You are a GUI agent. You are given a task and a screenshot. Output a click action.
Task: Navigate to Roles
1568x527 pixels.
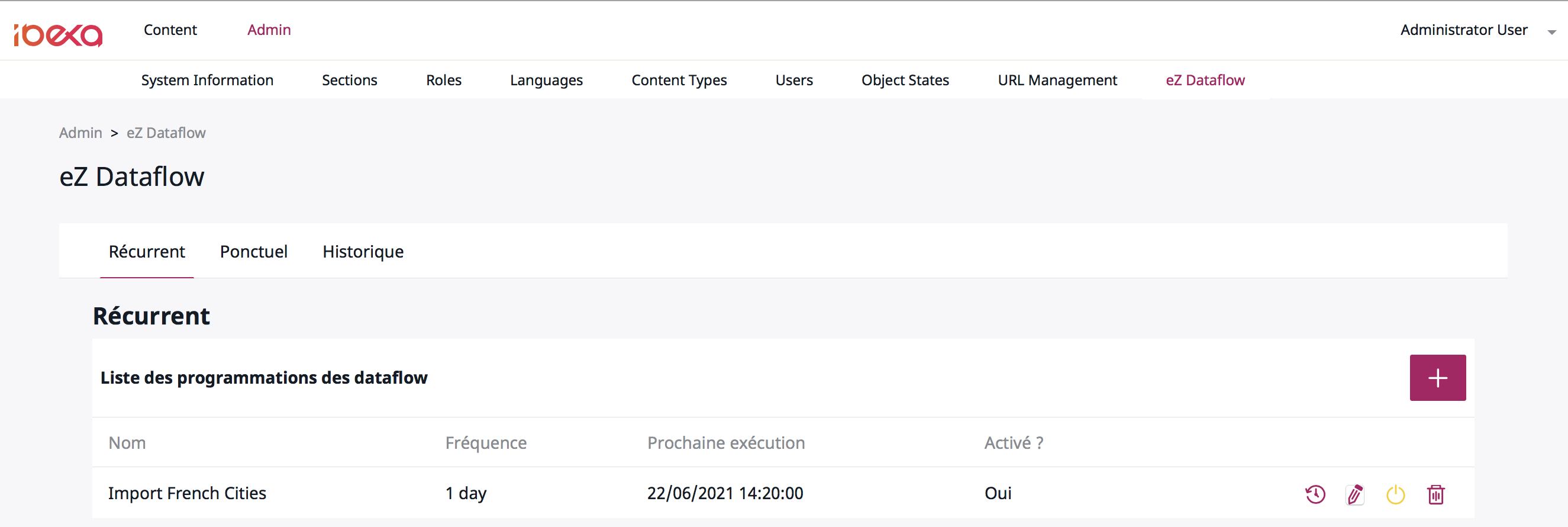[443, 80]
